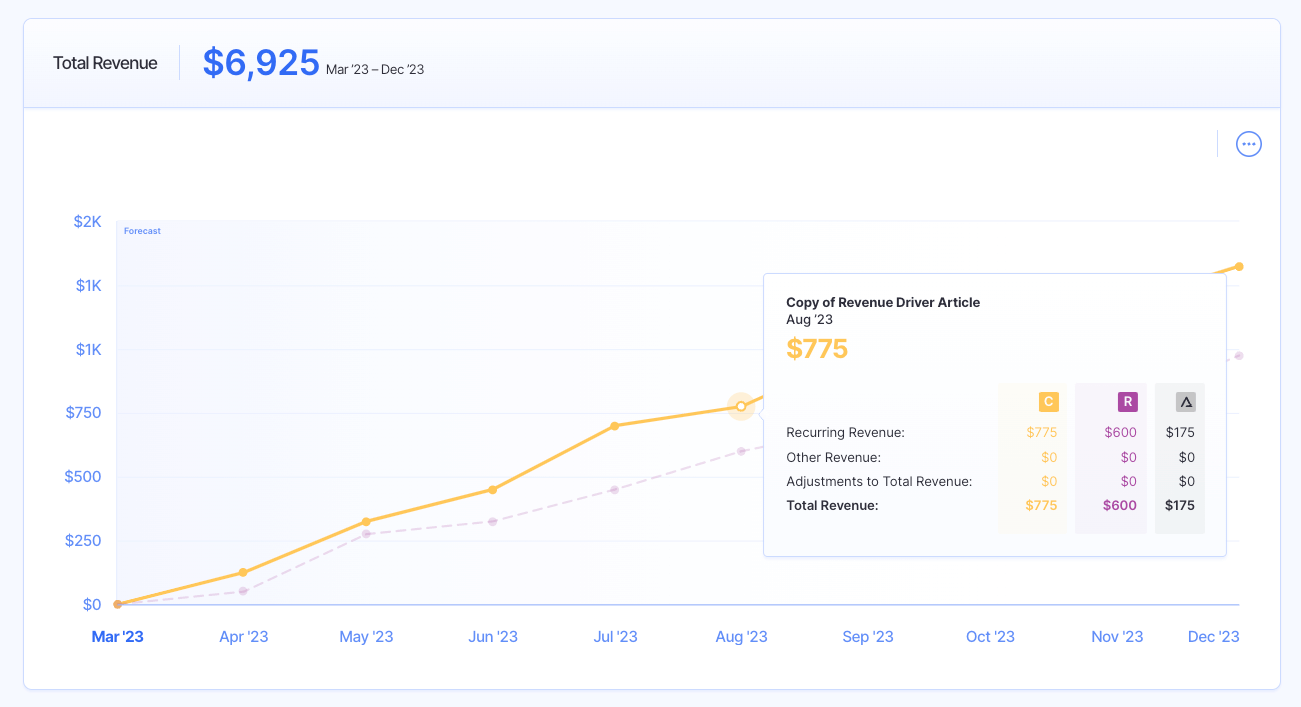1301x707 pixels.
Task: Click the yellow C icon in tooltip
Action: (x=1048, y=402)
